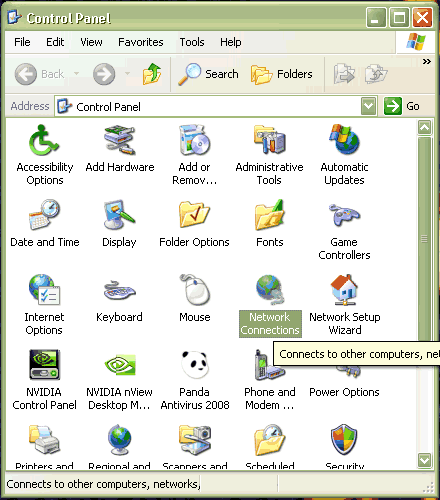Screen dimensions: 440x500
Task: Open Network Setup Wizard icon
Action: click(x=344, y=290)
